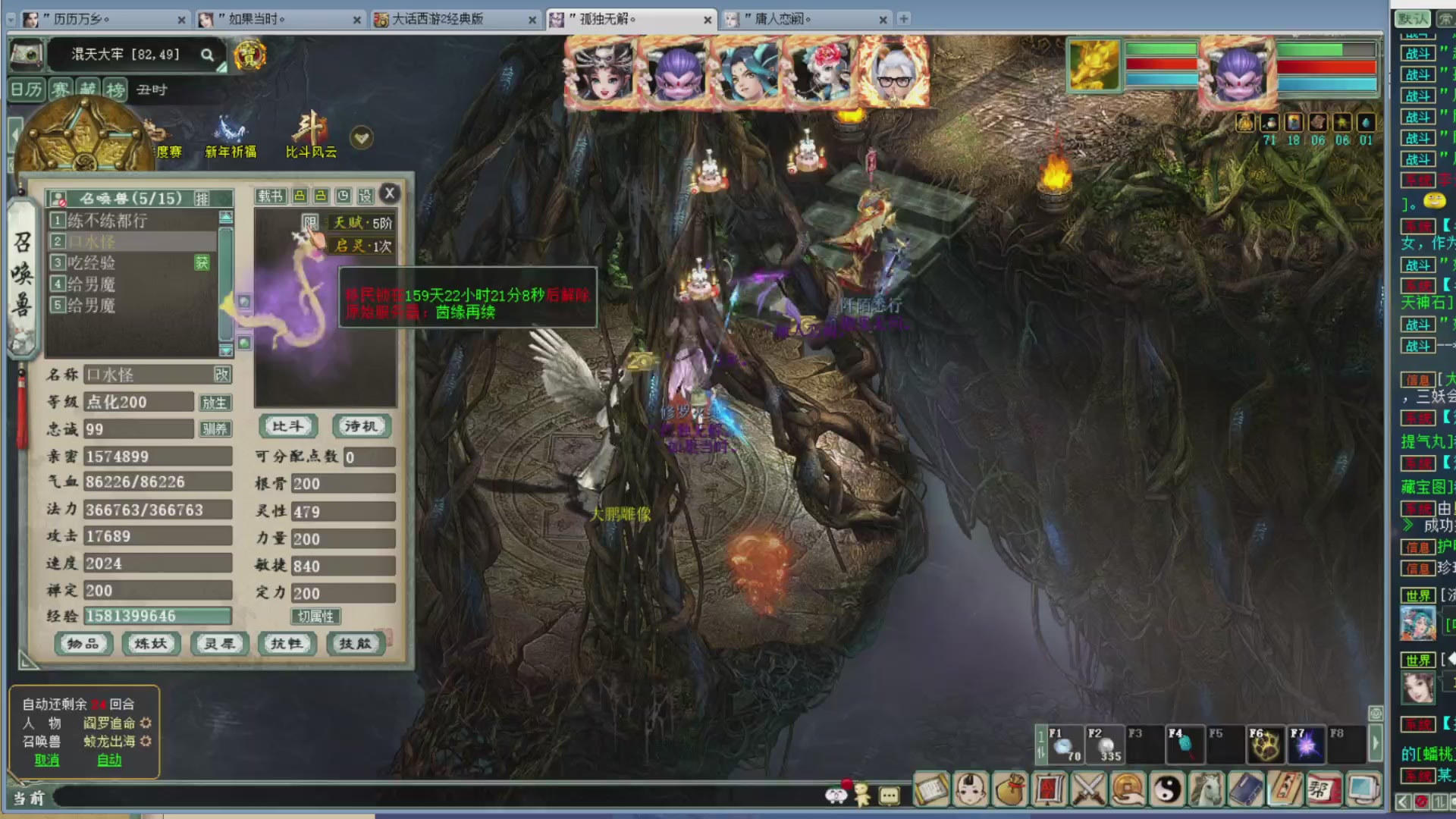
Task: Open the computer system settings icon
Action: (1363, 789)
